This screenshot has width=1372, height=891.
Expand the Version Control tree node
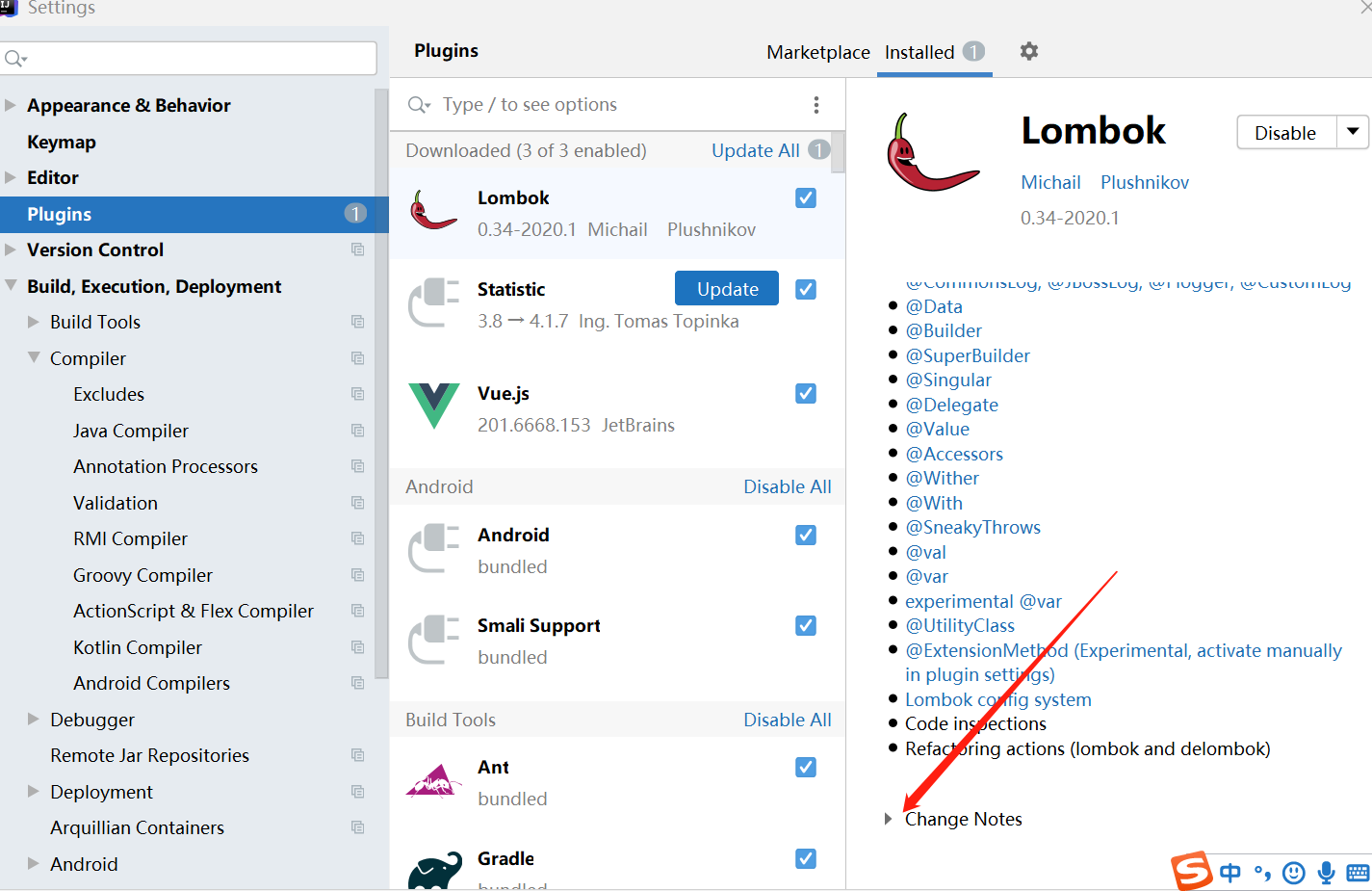tap(11, 249)
